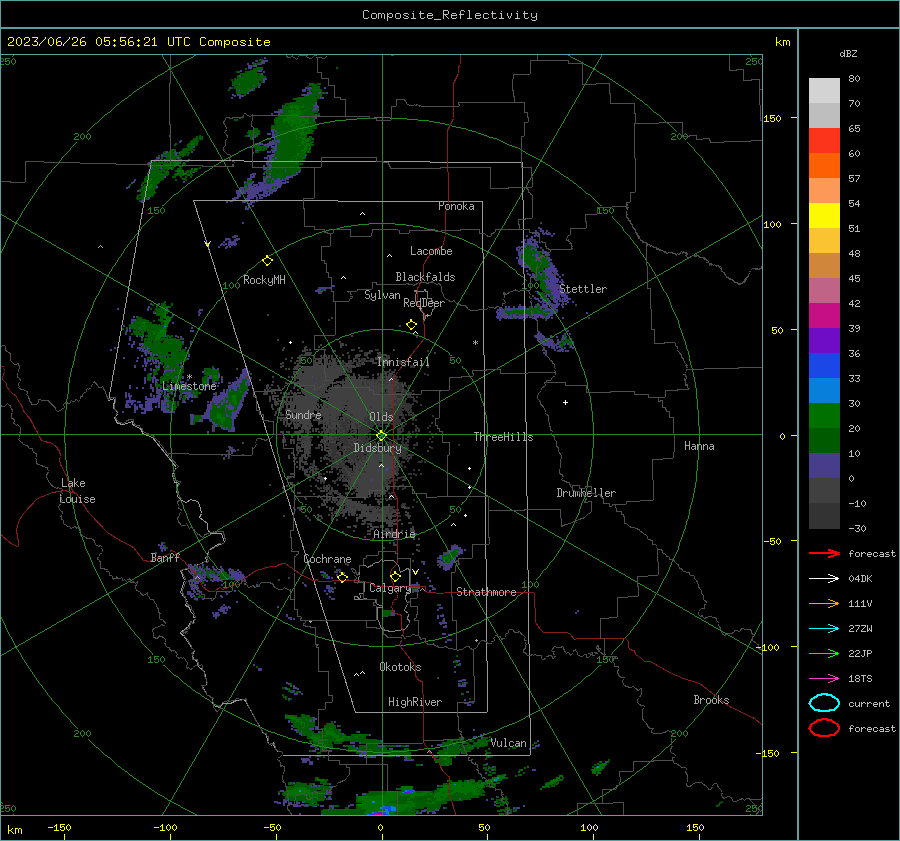Click the Lacombe city label

click(x=431, y=251)
